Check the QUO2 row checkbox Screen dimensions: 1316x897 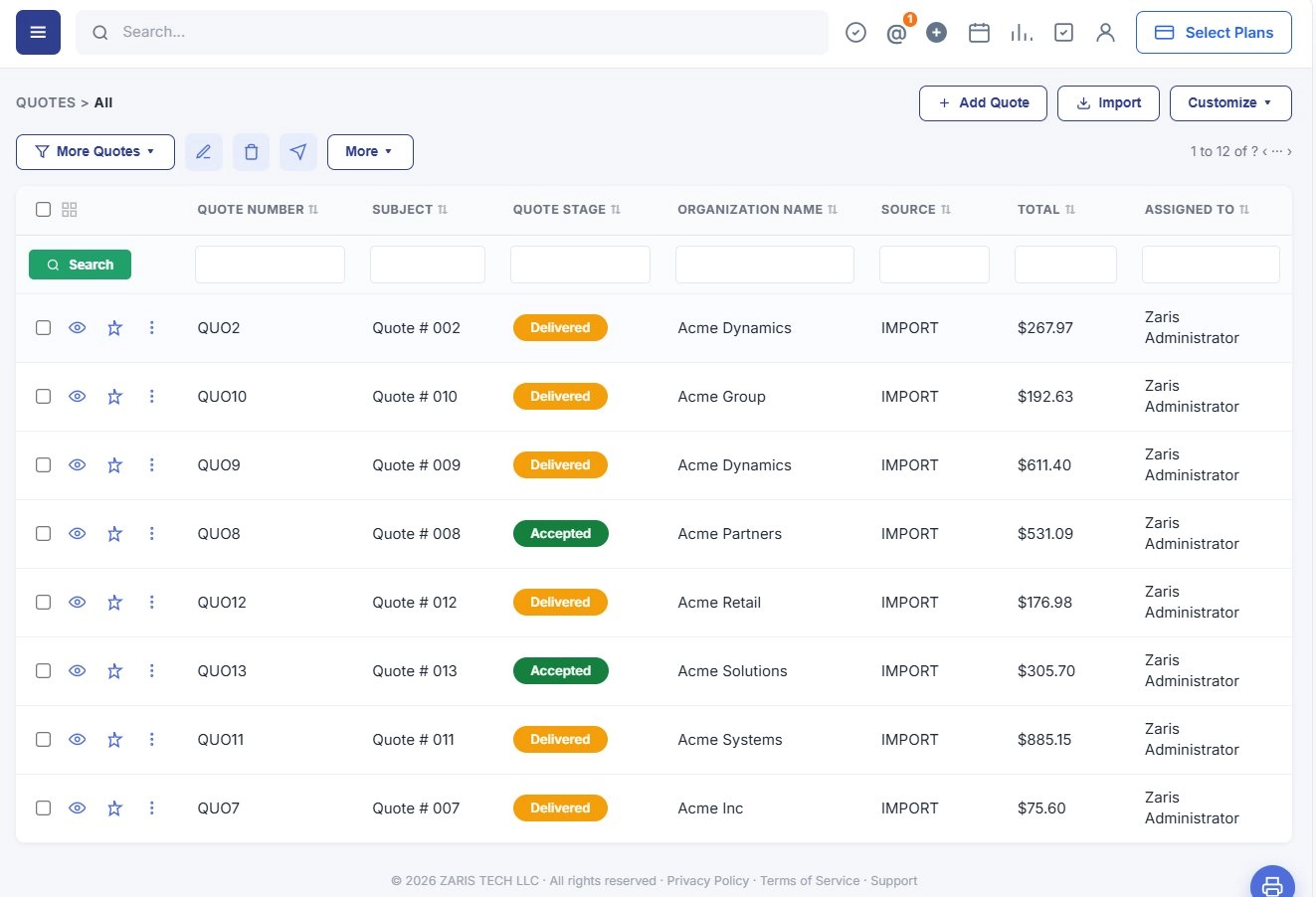point(43,328)
